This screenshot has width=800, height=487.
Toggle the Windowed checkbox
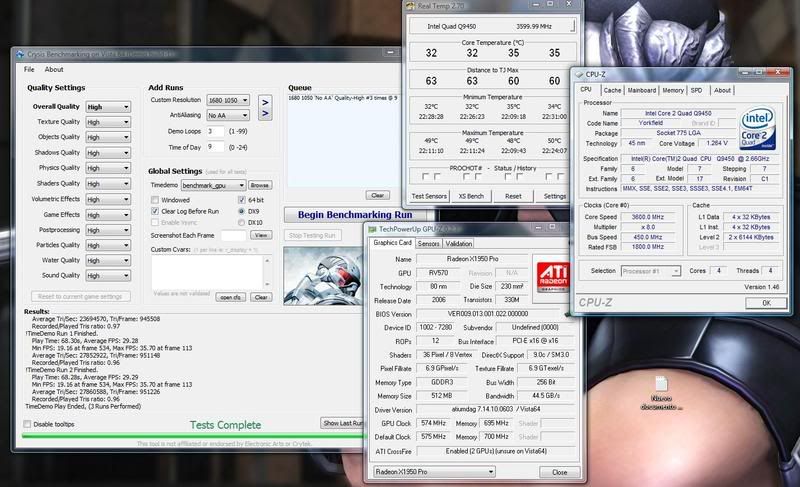tap(155, 200)
